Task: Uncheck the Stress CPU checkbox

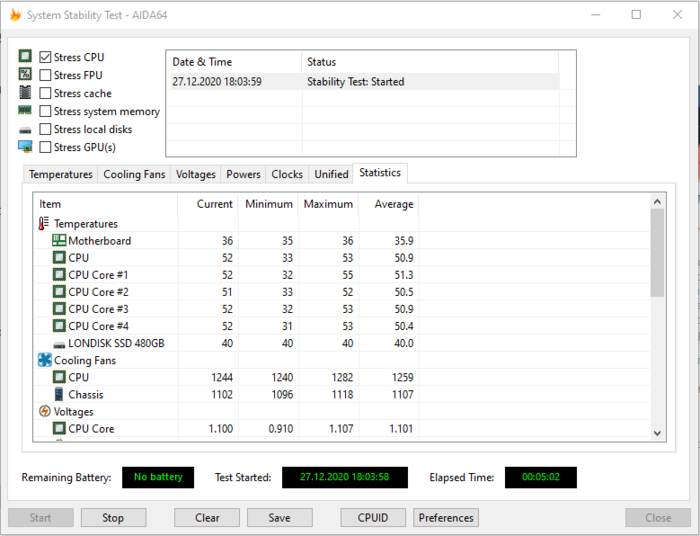Action: (x=45, y=57)
